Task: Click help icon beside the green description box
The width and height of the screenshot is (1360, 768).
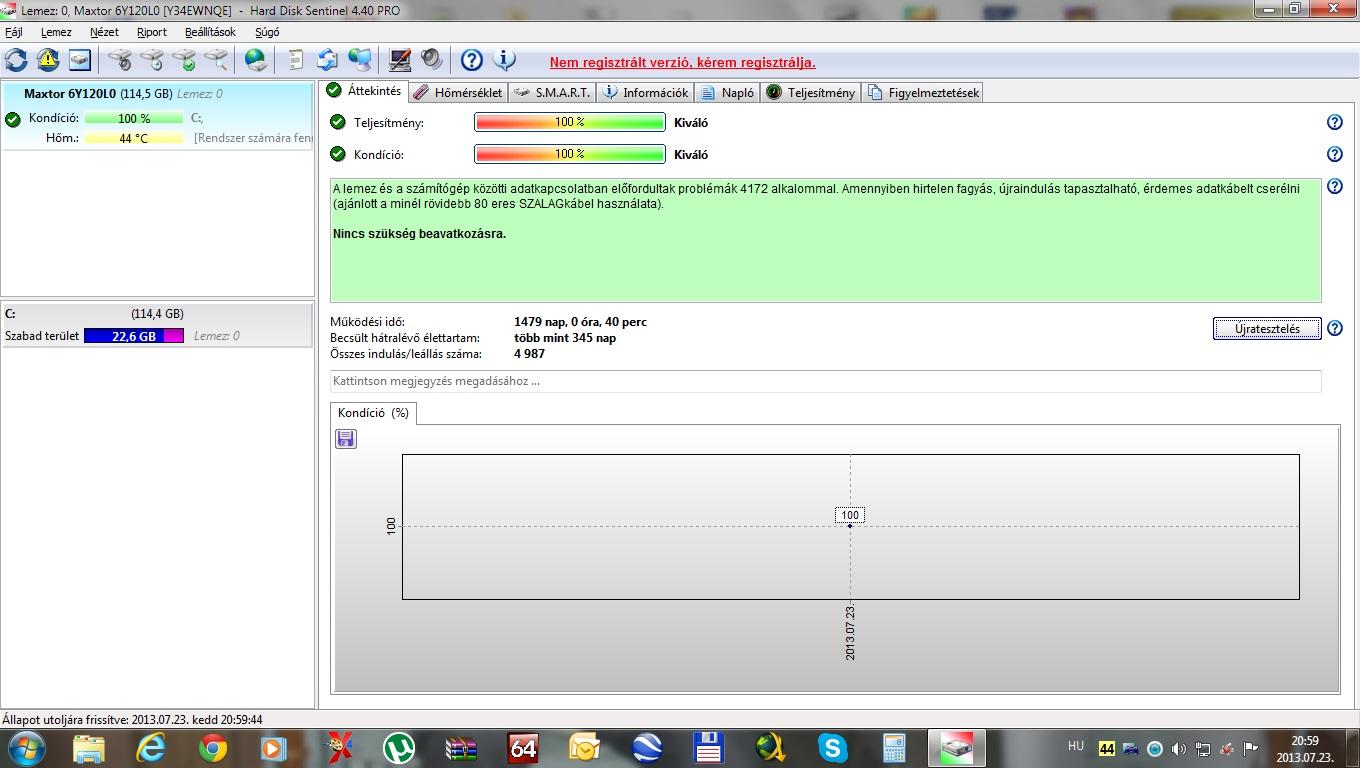Action: pos(1334,186)
